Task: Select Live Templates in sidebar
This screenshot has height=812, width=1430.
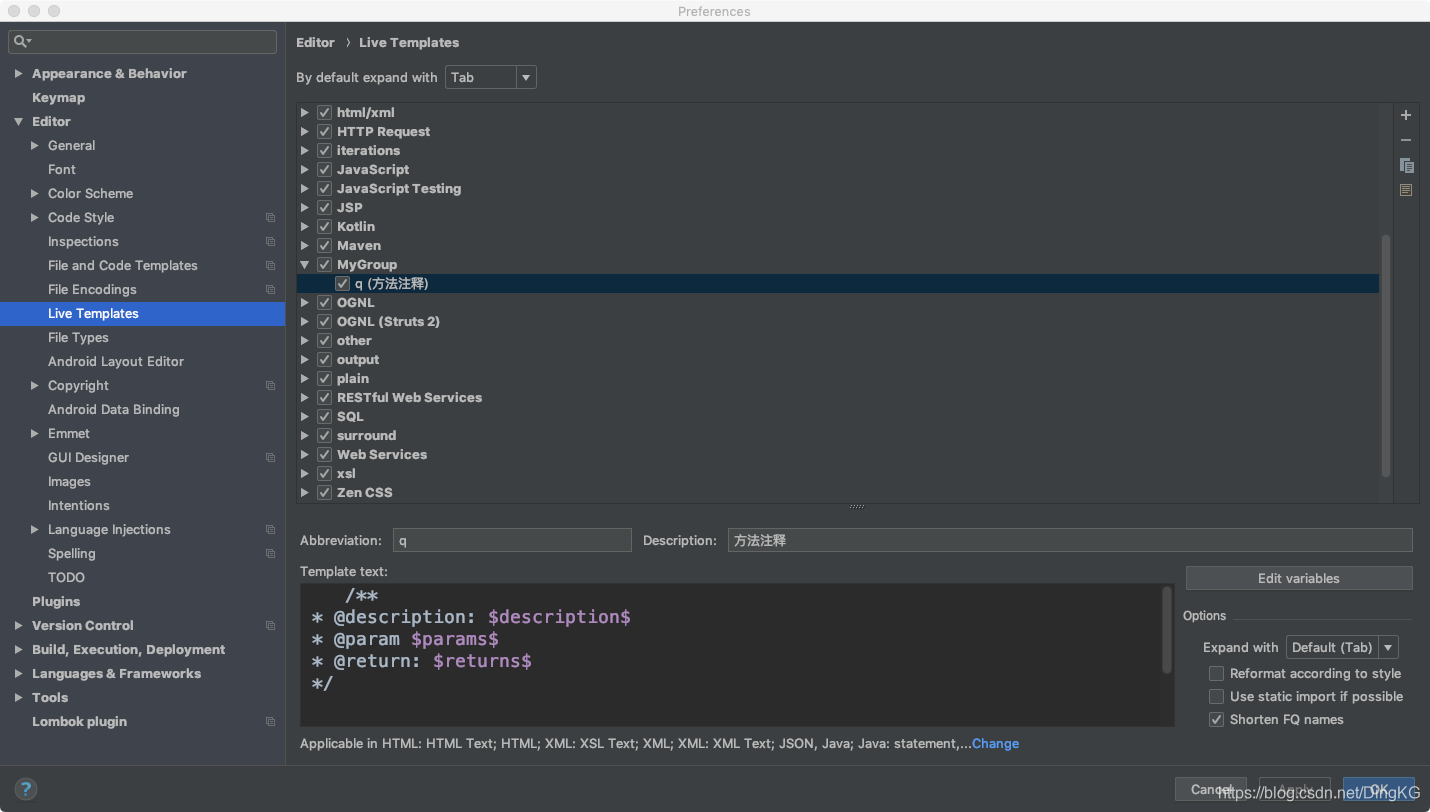Action: point(143,314)
